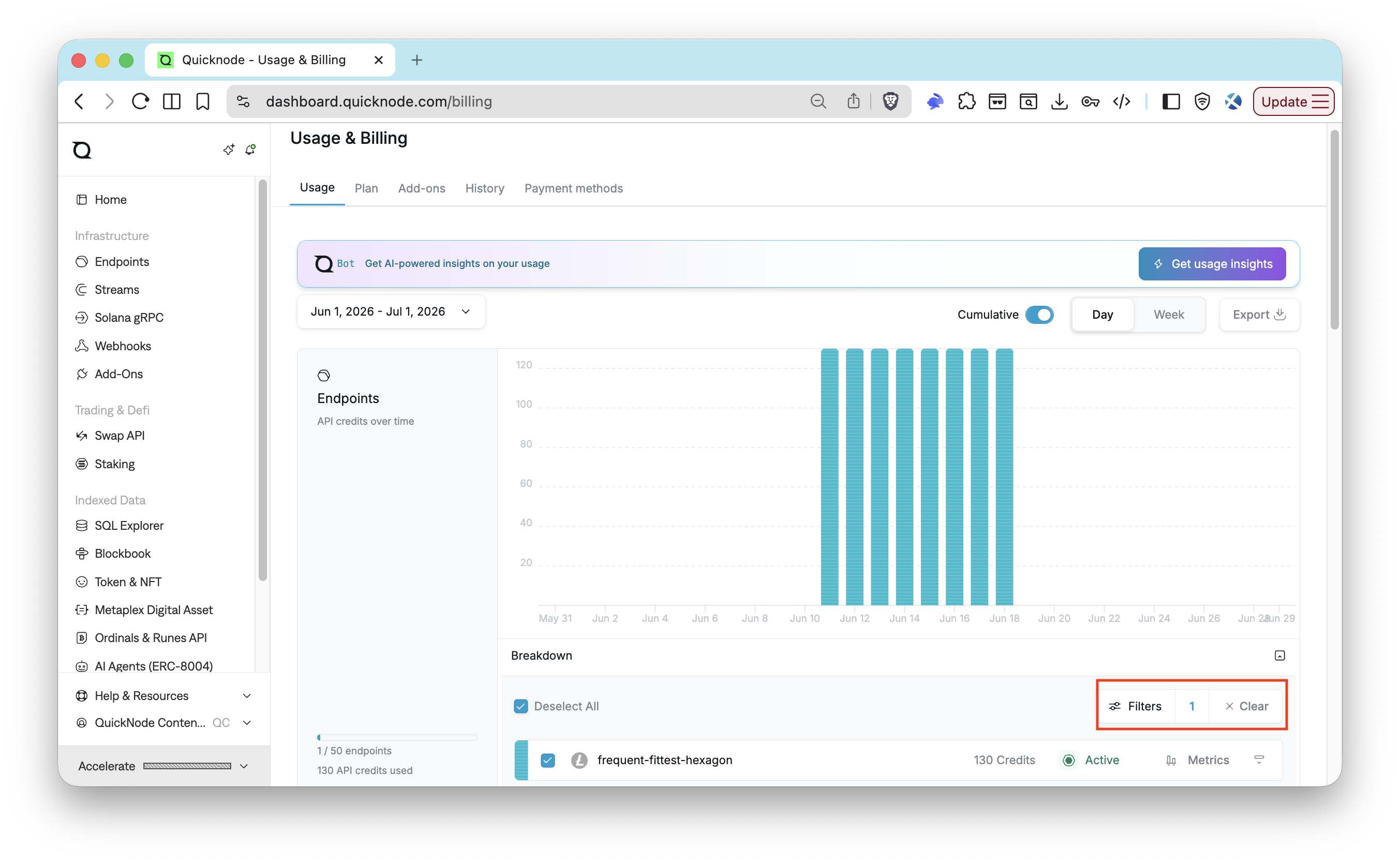Open Staking in the sidebar
The width and height of the screenshot is (1400, 863).
[x=105, y=465]
